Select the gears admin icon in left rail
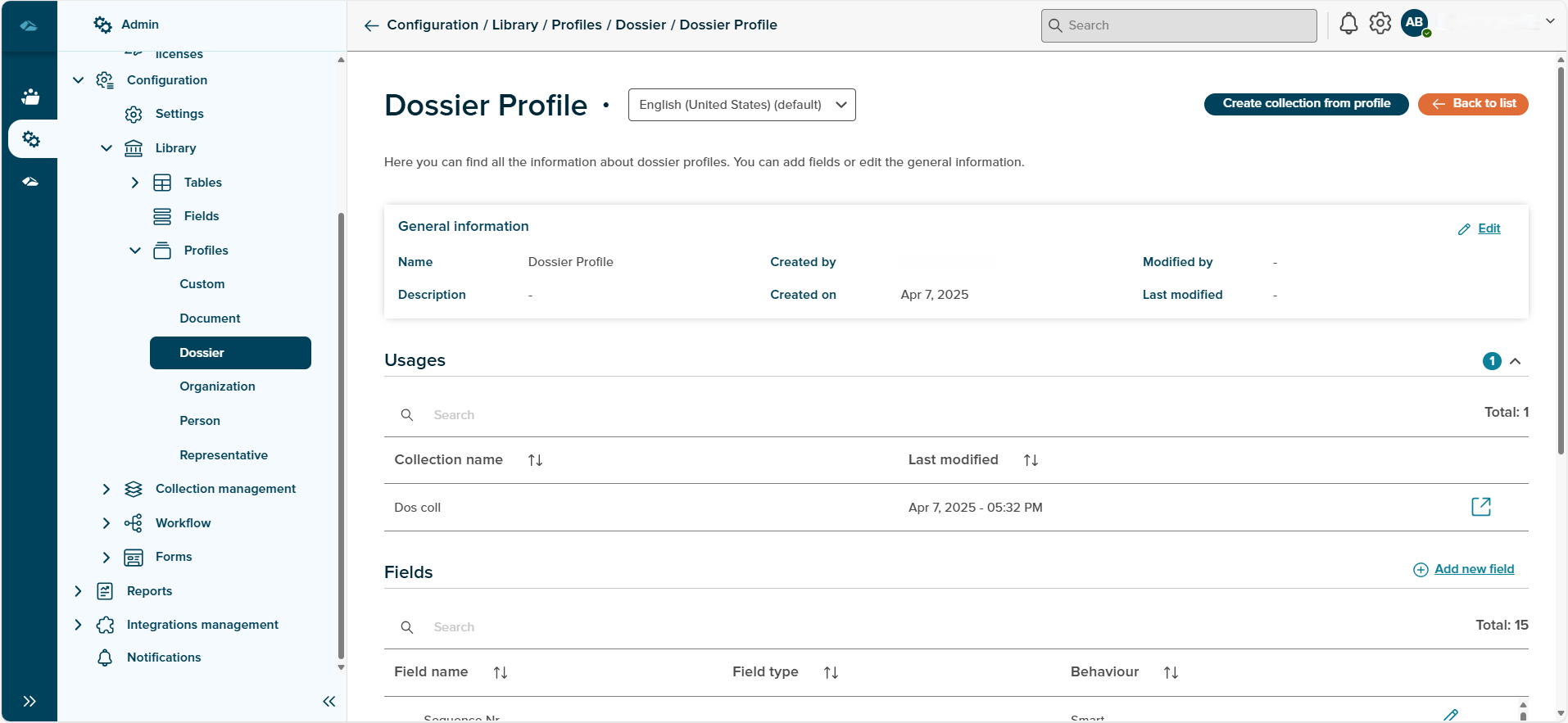Viewport: 1568px width, 723px height. 31,139
